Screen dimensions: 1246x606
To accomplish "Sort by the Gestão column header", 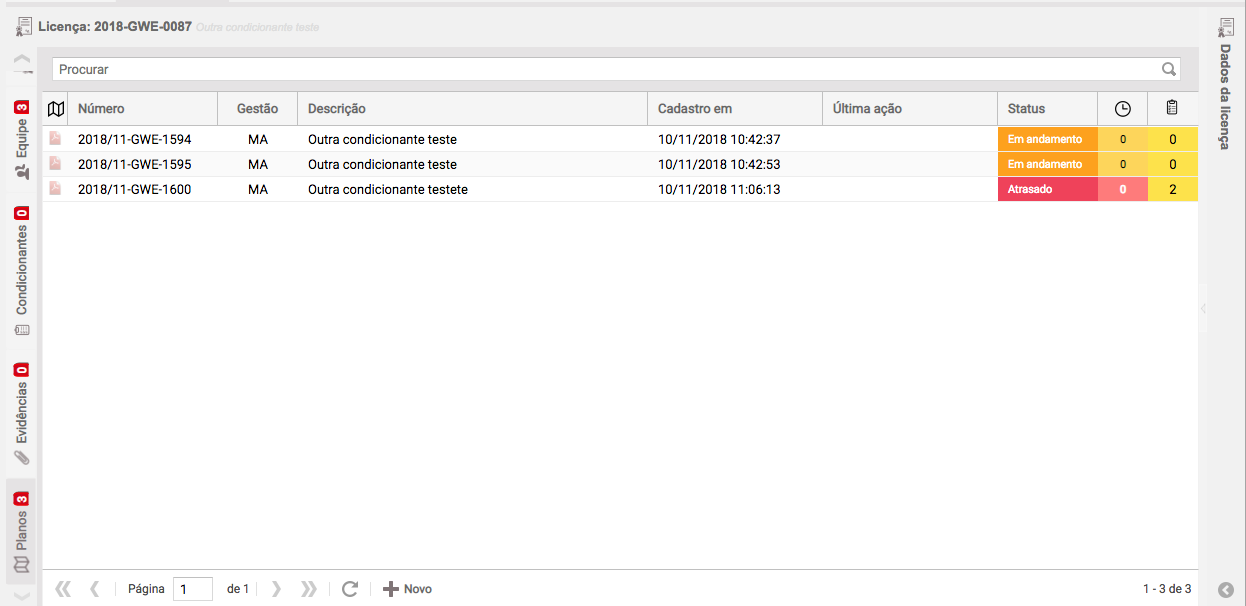I will pos(258,109).
